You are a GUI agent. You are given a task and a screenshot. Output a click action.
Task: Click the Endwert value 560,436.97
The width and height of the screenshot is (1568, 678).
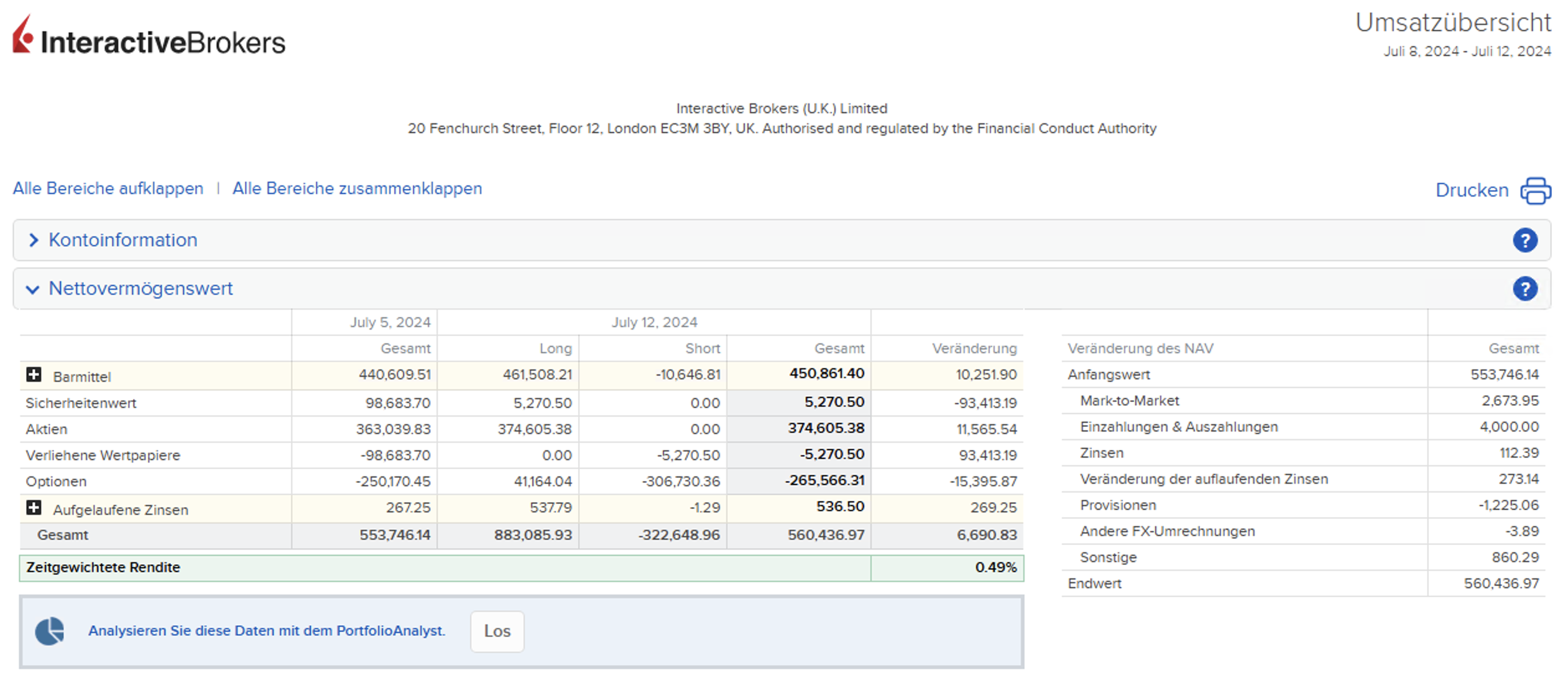pyautogui.click(x=1501, y=583)
